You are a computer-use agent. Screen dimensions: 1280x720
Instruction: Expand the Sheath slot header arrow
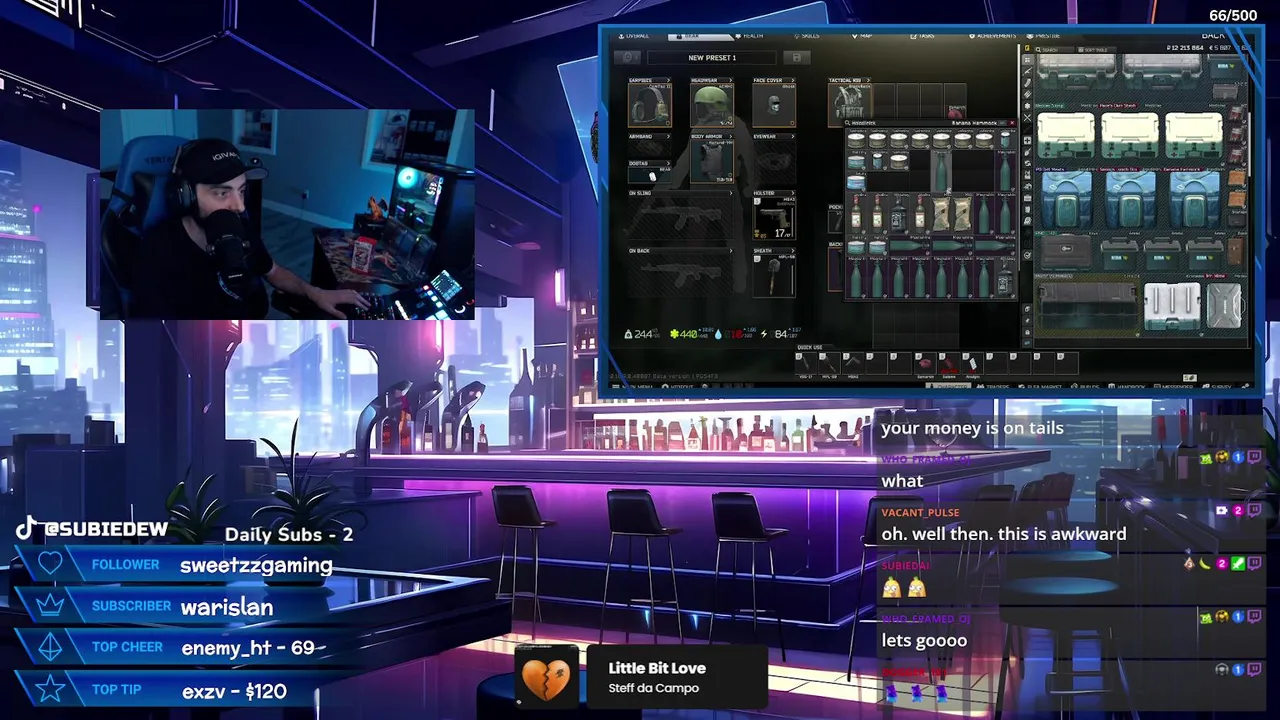tap(793, 251)
